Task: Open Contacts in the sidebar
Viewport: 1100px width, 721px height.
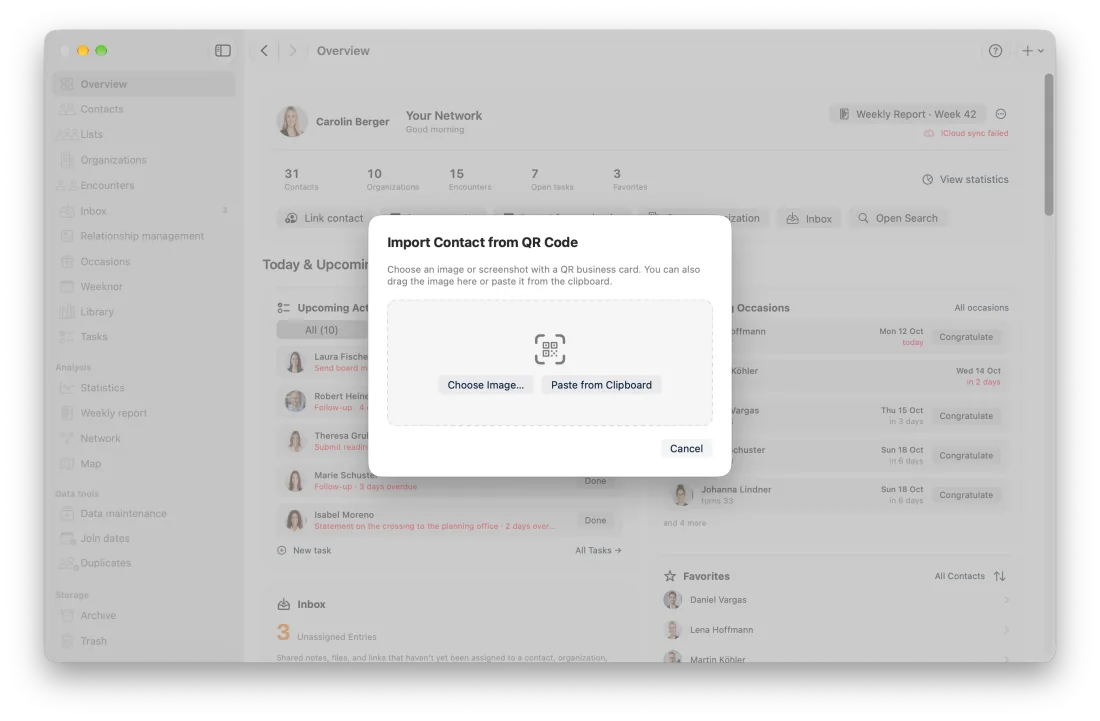Action: [144, 109]
